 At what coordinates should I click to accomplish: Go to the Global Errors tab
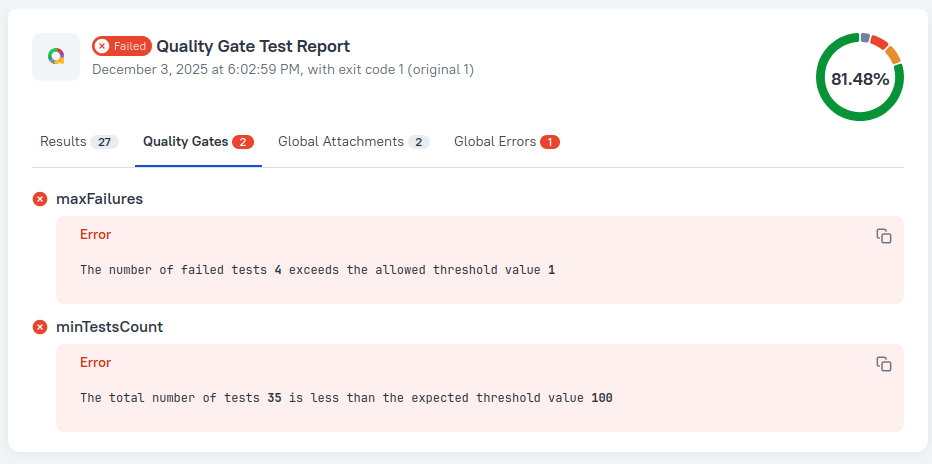(x=506, y=142)
